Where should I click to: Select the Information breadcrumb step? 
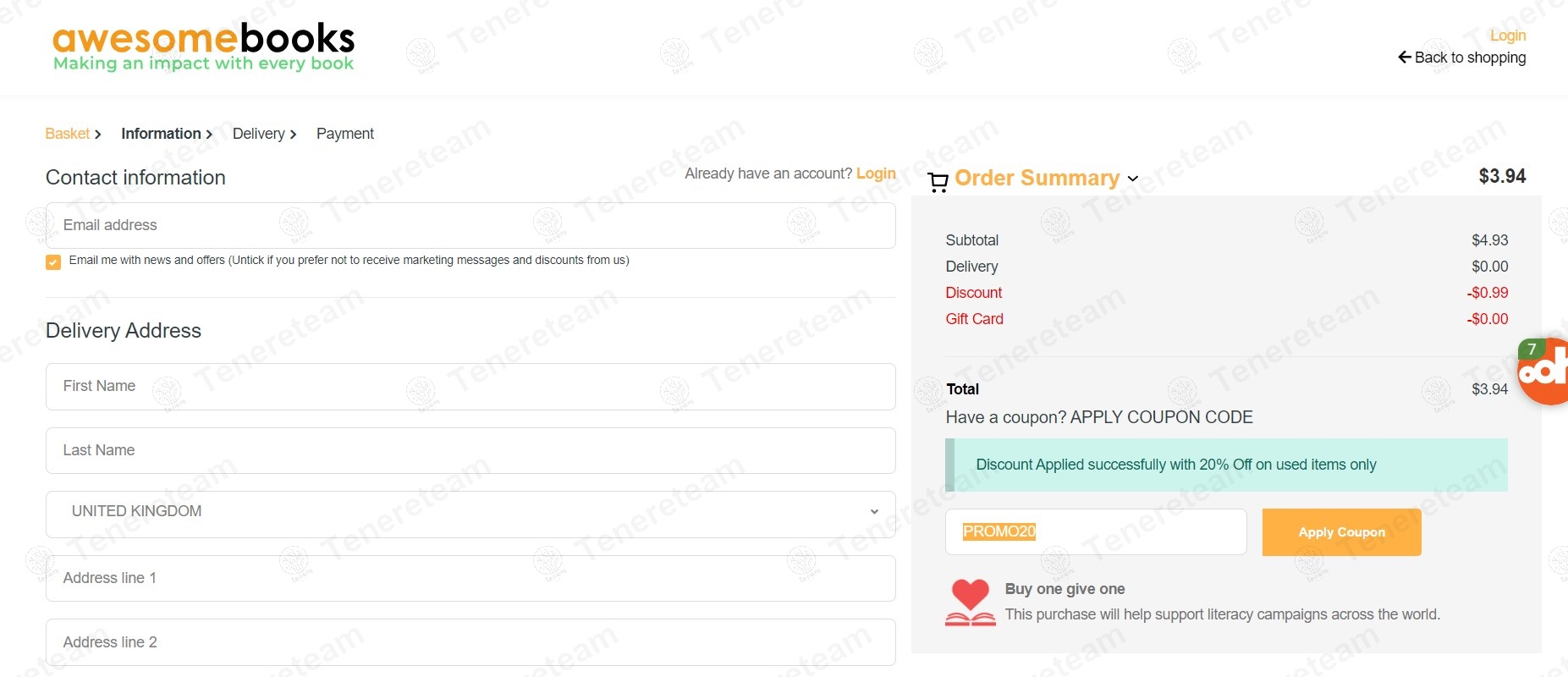click(x=161, y=134)
